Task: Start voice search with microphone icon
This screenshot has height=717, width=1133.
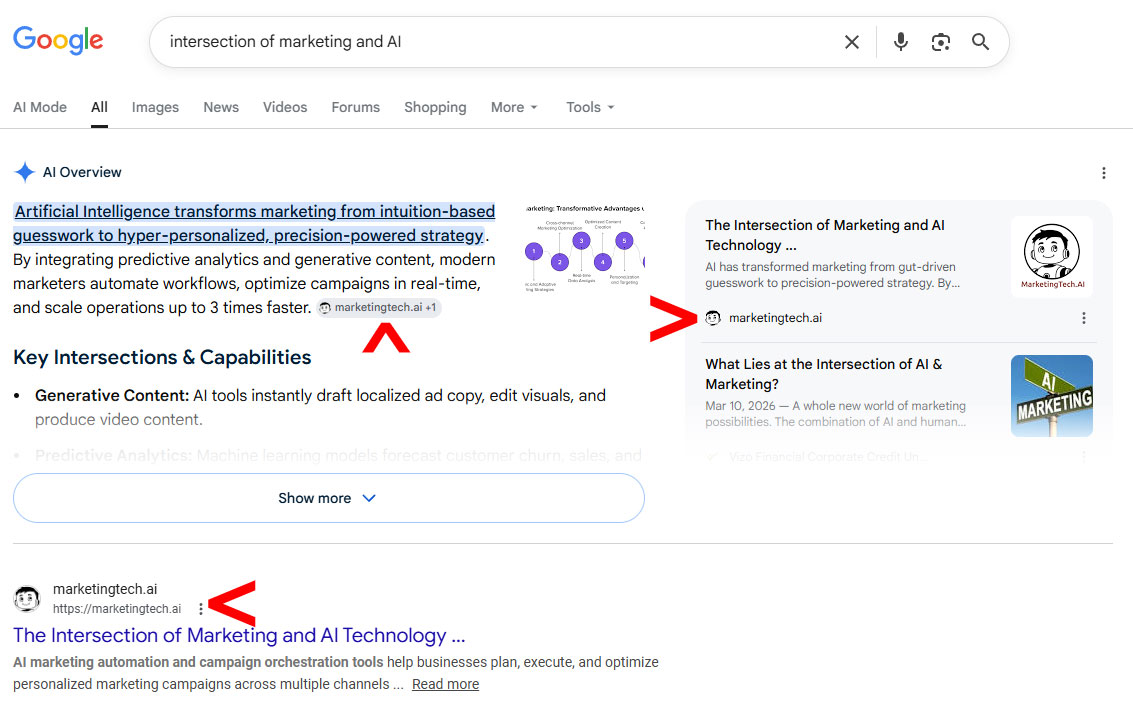Action: (900, 42)
